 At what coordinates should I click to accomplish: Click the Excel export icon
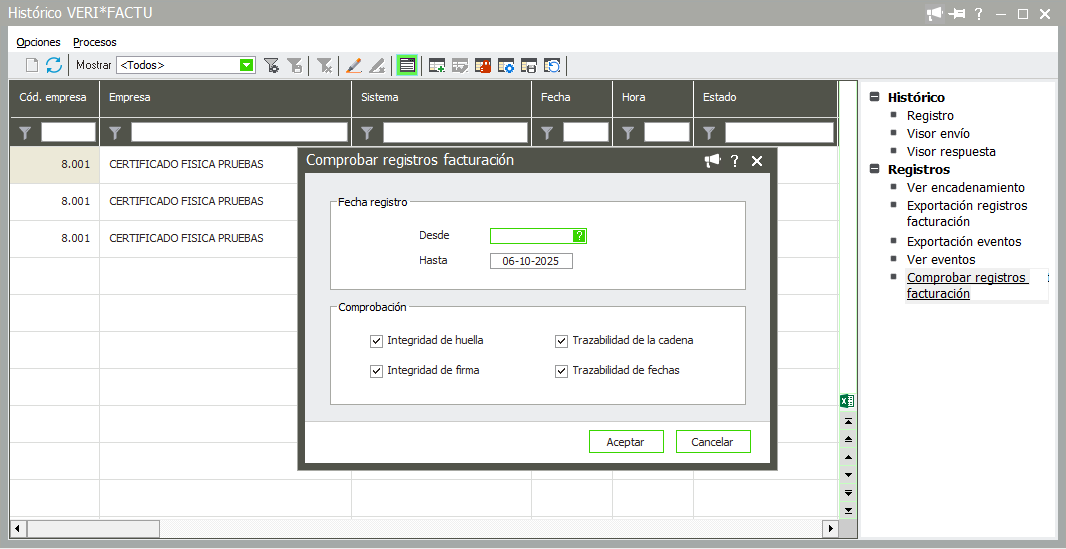tap(846, 401)
